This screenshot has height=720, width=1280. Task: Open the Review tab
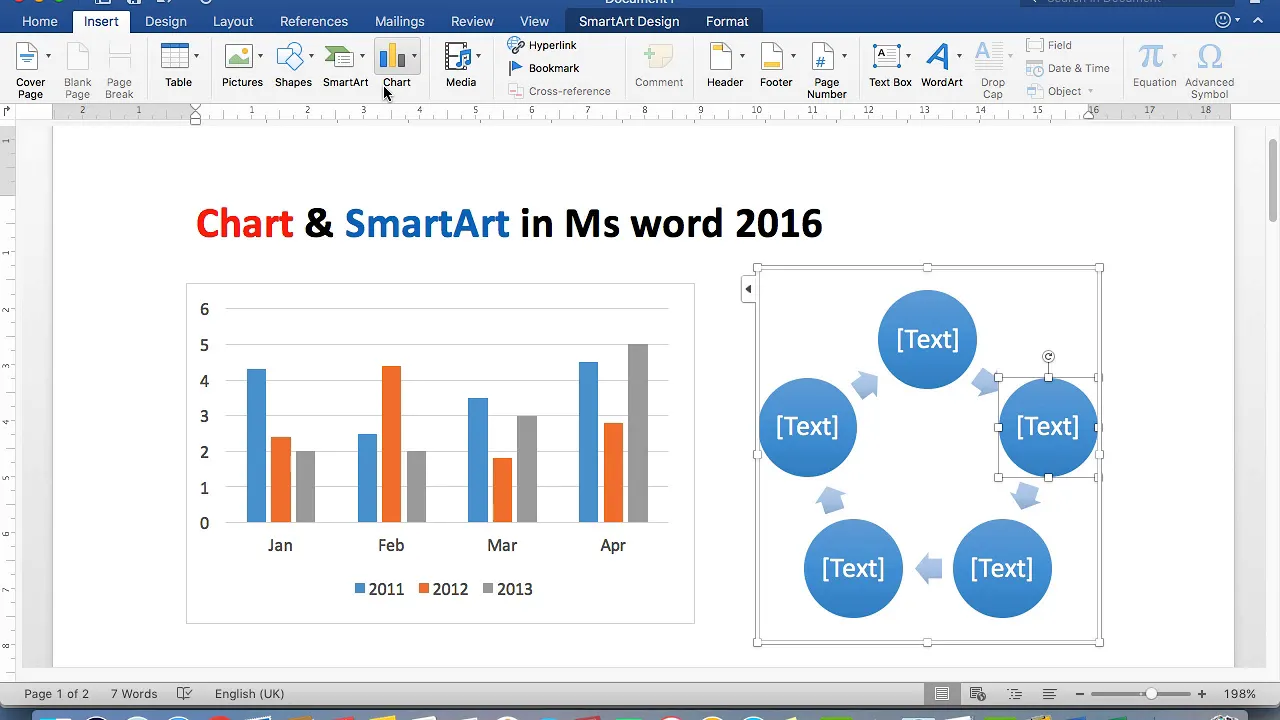tap(472, 21)
